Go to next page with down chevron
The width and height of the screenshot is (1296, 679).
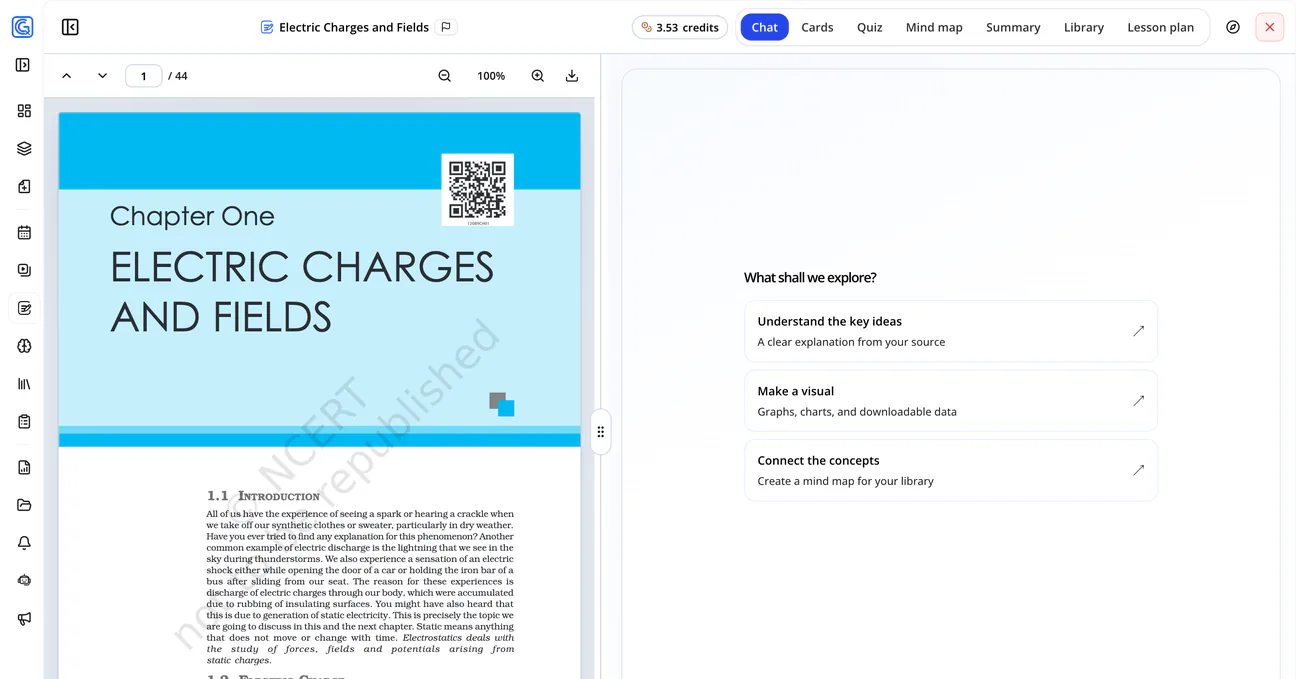(x=102, y=76)
